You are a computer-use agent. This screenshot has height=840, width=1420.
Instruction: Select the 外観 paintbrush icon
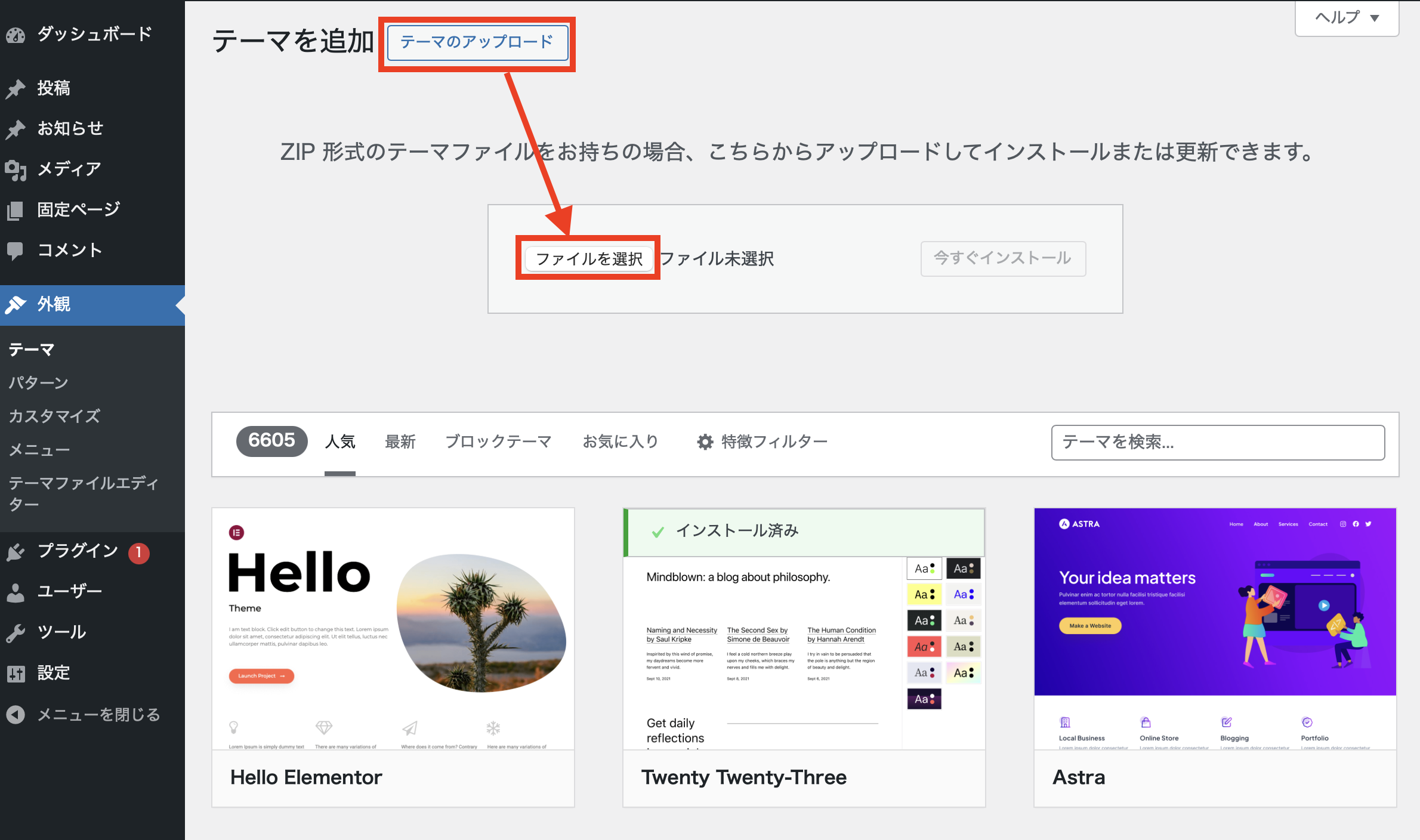16,304
